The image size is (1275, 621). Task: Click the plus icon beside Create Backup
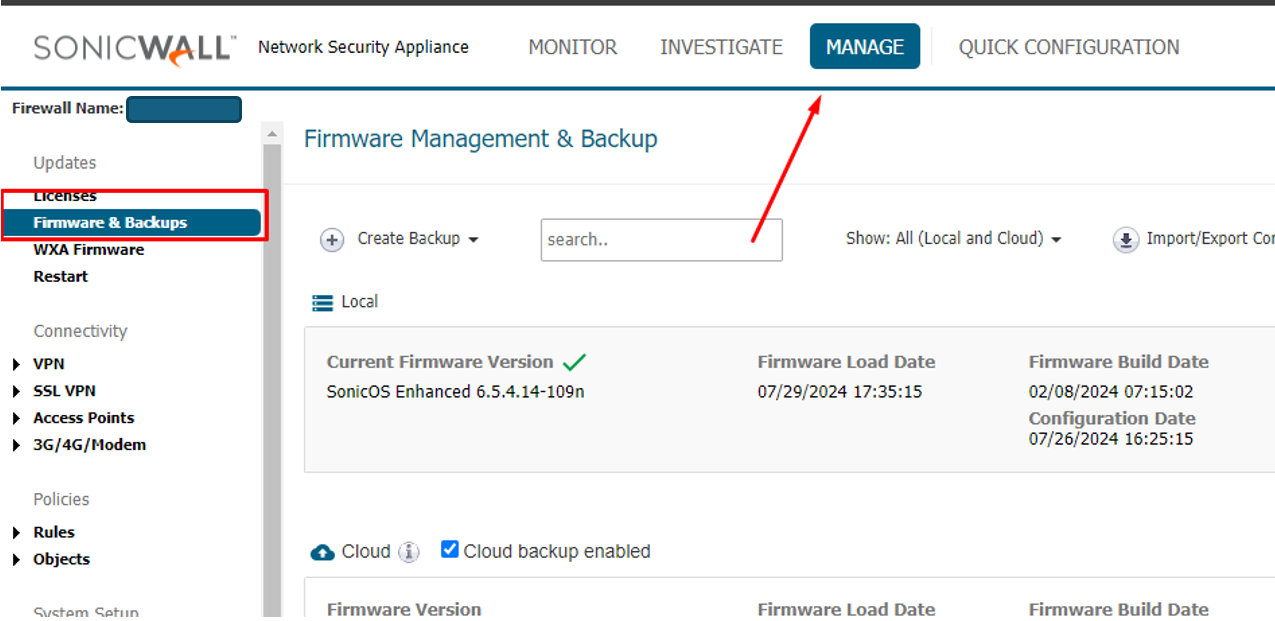click(332, 239)
